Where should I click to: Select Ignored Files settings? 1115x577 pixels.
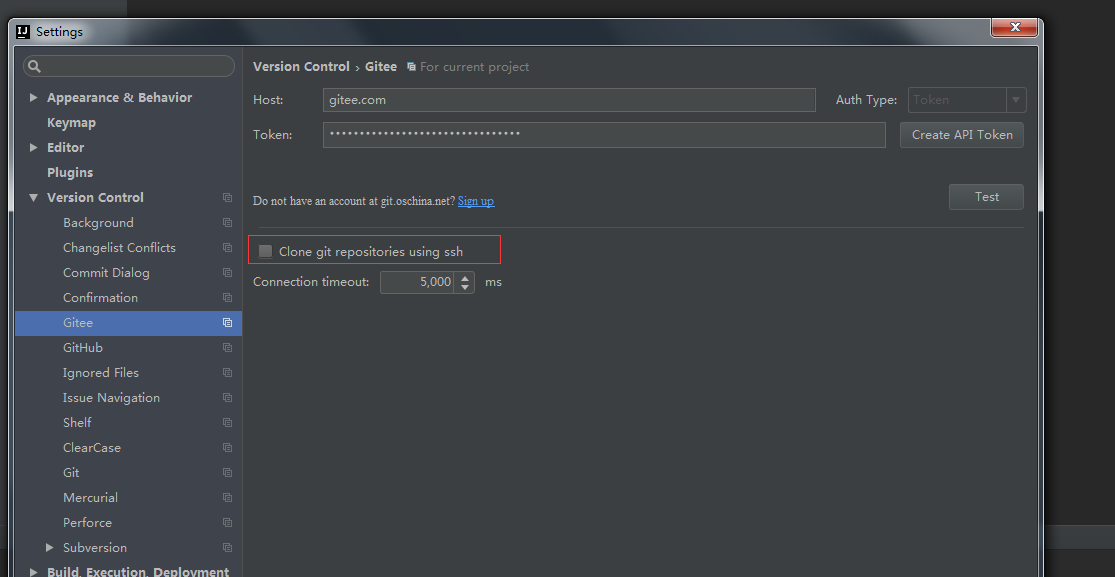[x=100, y=373]
